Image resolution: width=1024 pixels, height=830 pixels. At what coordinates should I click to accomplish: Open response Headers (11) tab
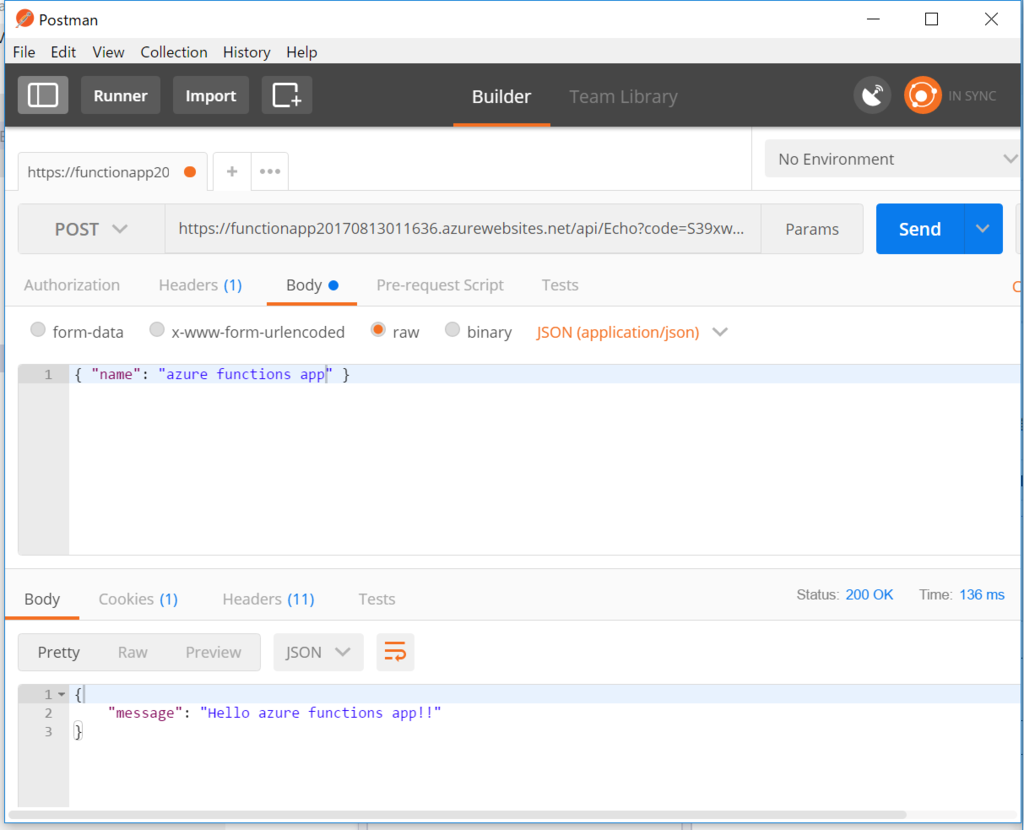coord(268,599)
